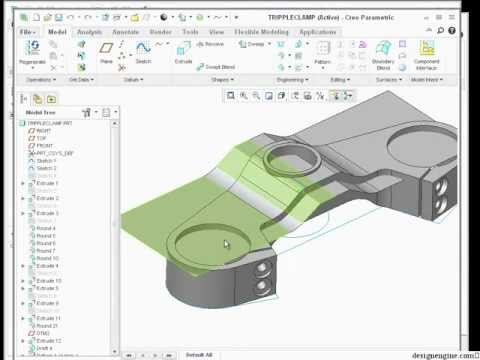Click the search magnifier icon near help

(440, 31)
